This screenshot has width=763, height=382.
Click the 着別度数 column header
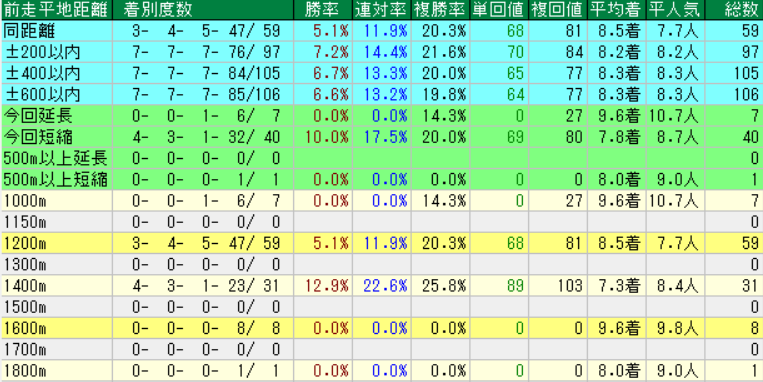click(x=158, y=9)
